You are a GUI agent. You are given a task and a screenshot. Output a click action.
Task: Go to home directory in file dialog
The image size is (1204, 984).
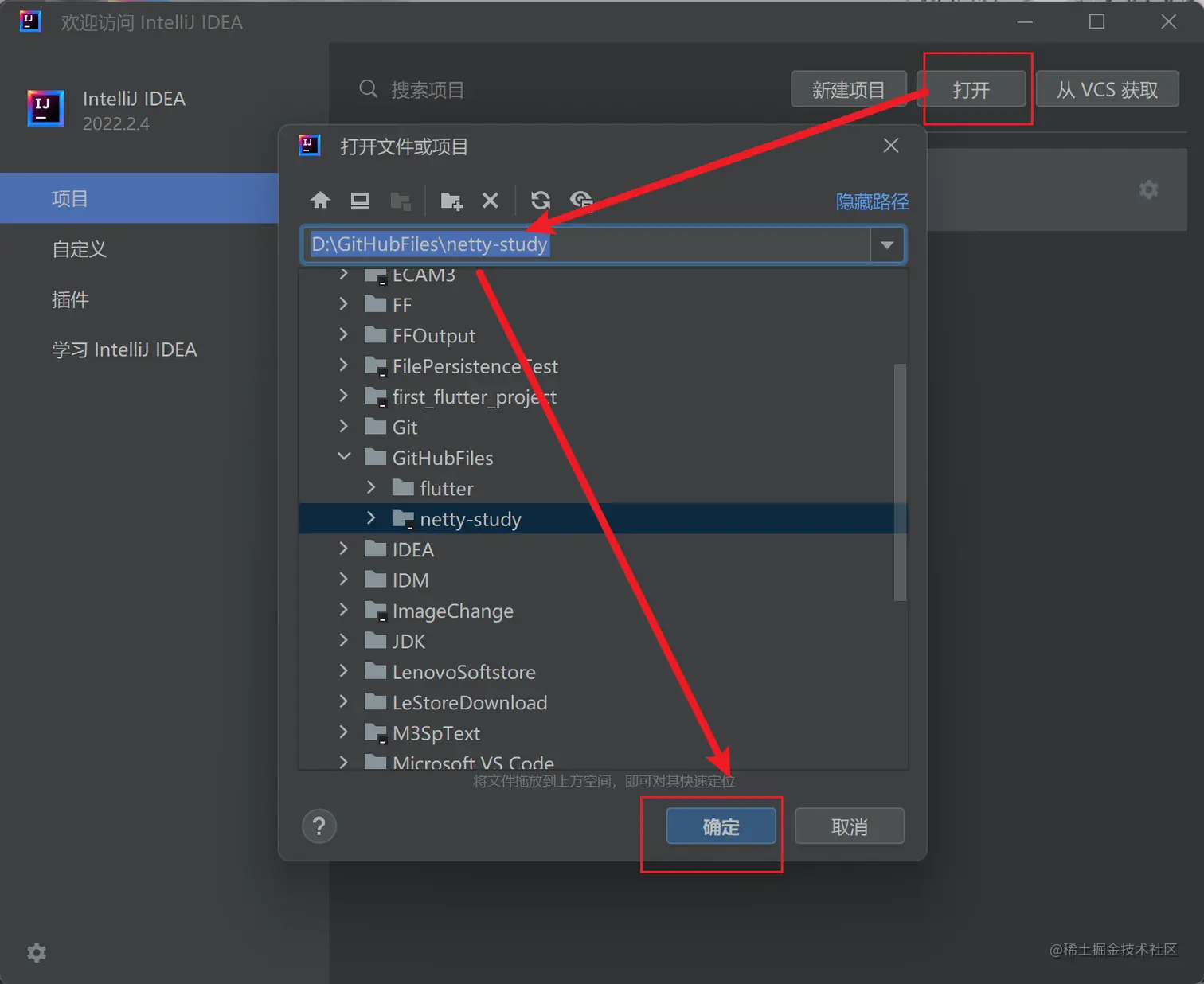click(x=320, y=200)
